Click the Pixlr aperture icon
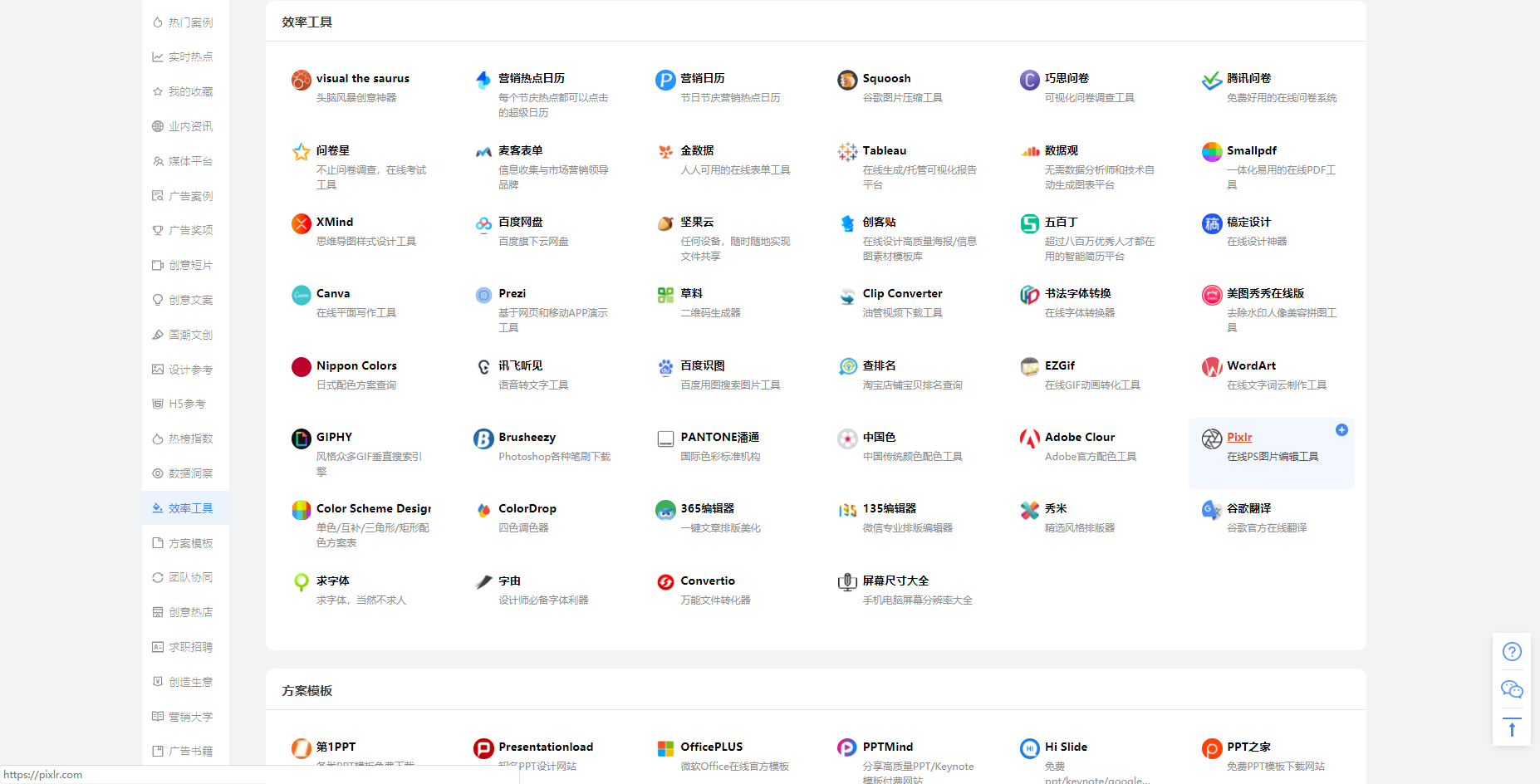 (x=1212, y=439)
